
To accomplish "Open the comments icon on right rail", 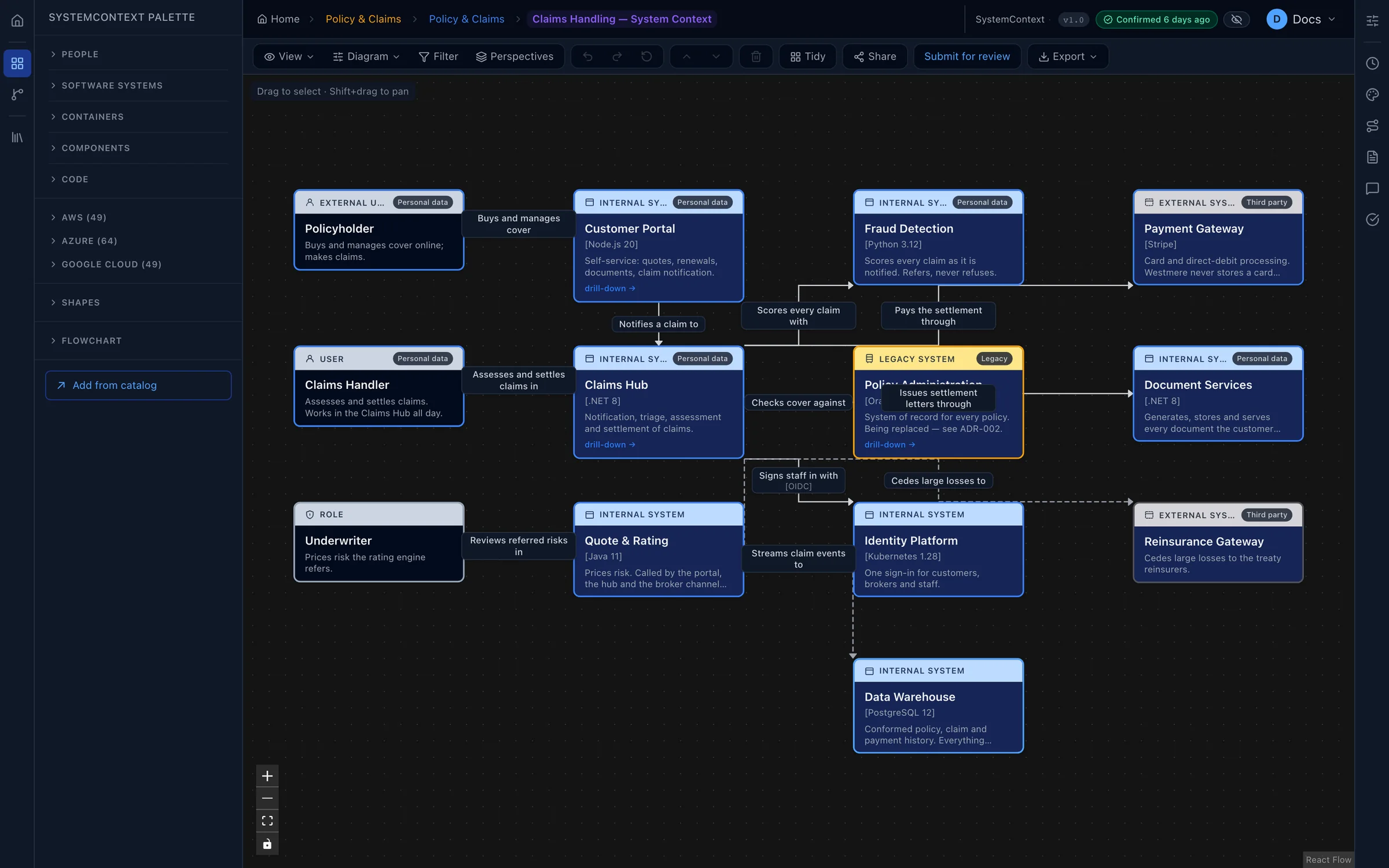I will (x=1372, y=188).
